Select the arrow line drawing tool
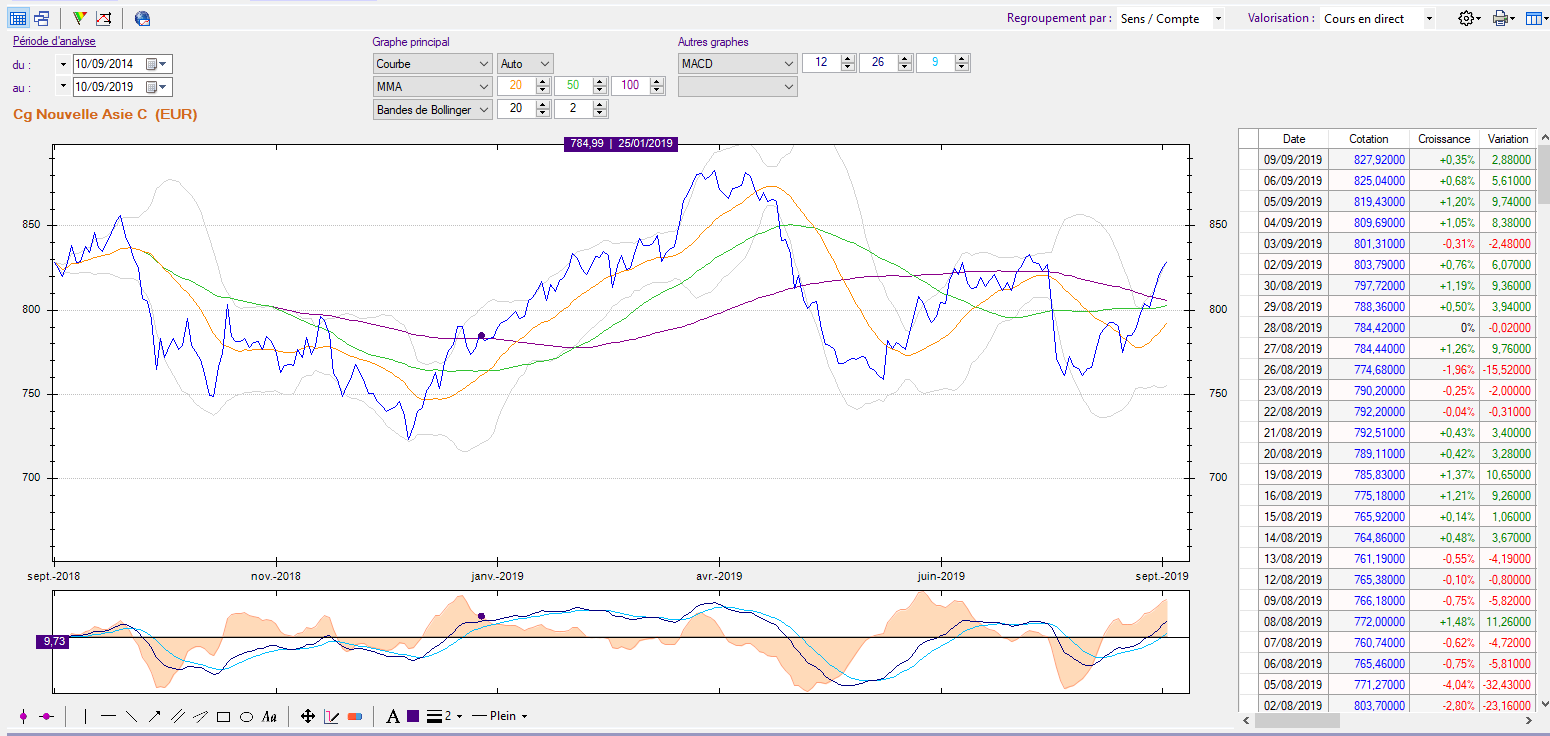 155,716
